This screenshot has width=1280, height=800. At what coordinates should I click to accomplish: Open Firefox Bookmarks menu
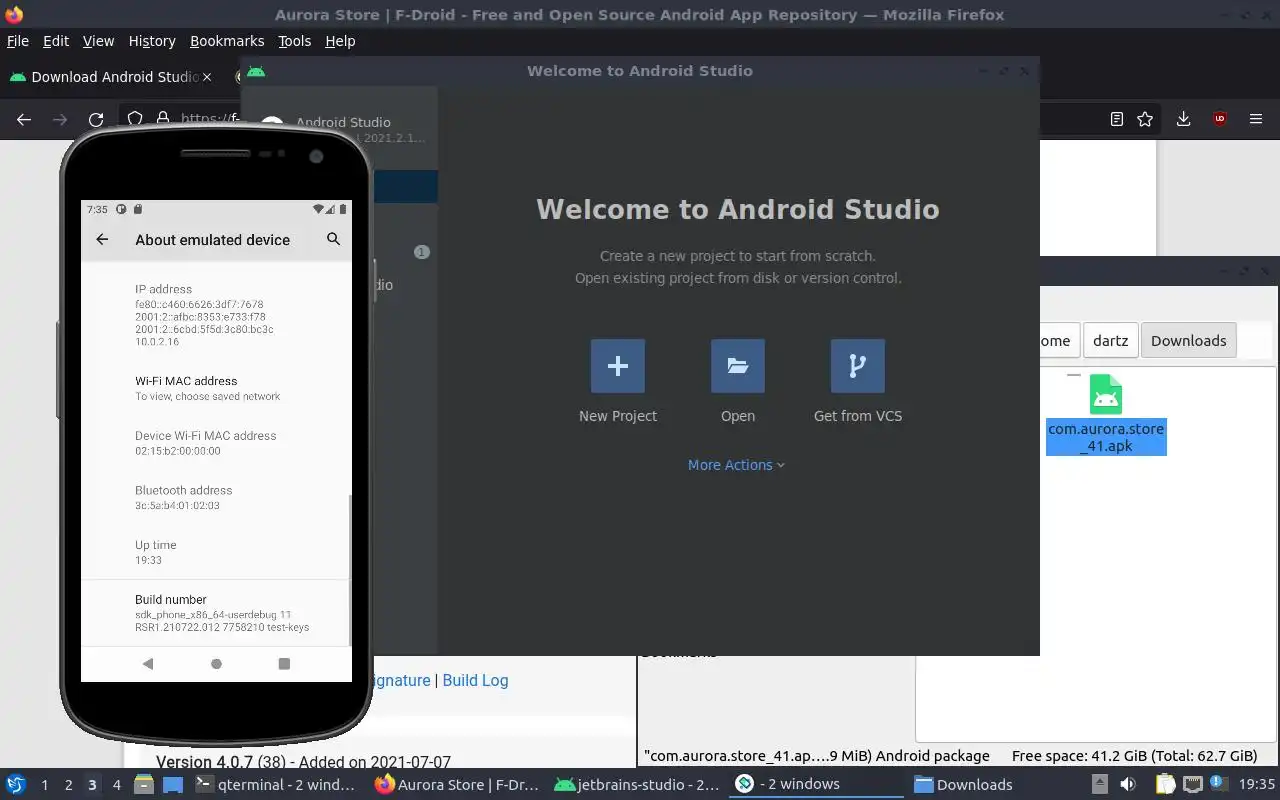click(227, 41)
